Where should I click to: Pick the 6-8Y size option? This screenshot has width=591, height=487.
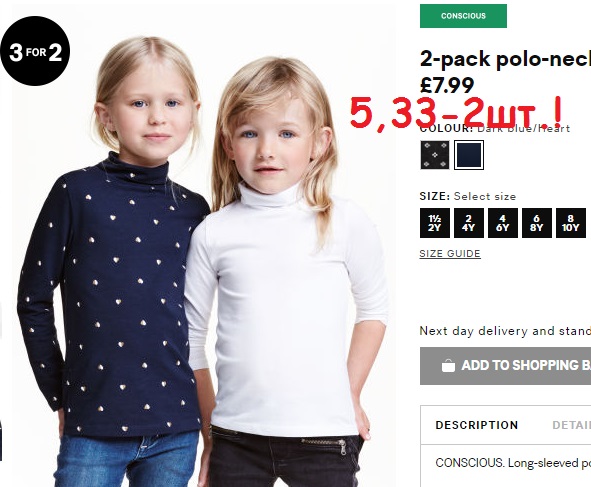[537, 223]
